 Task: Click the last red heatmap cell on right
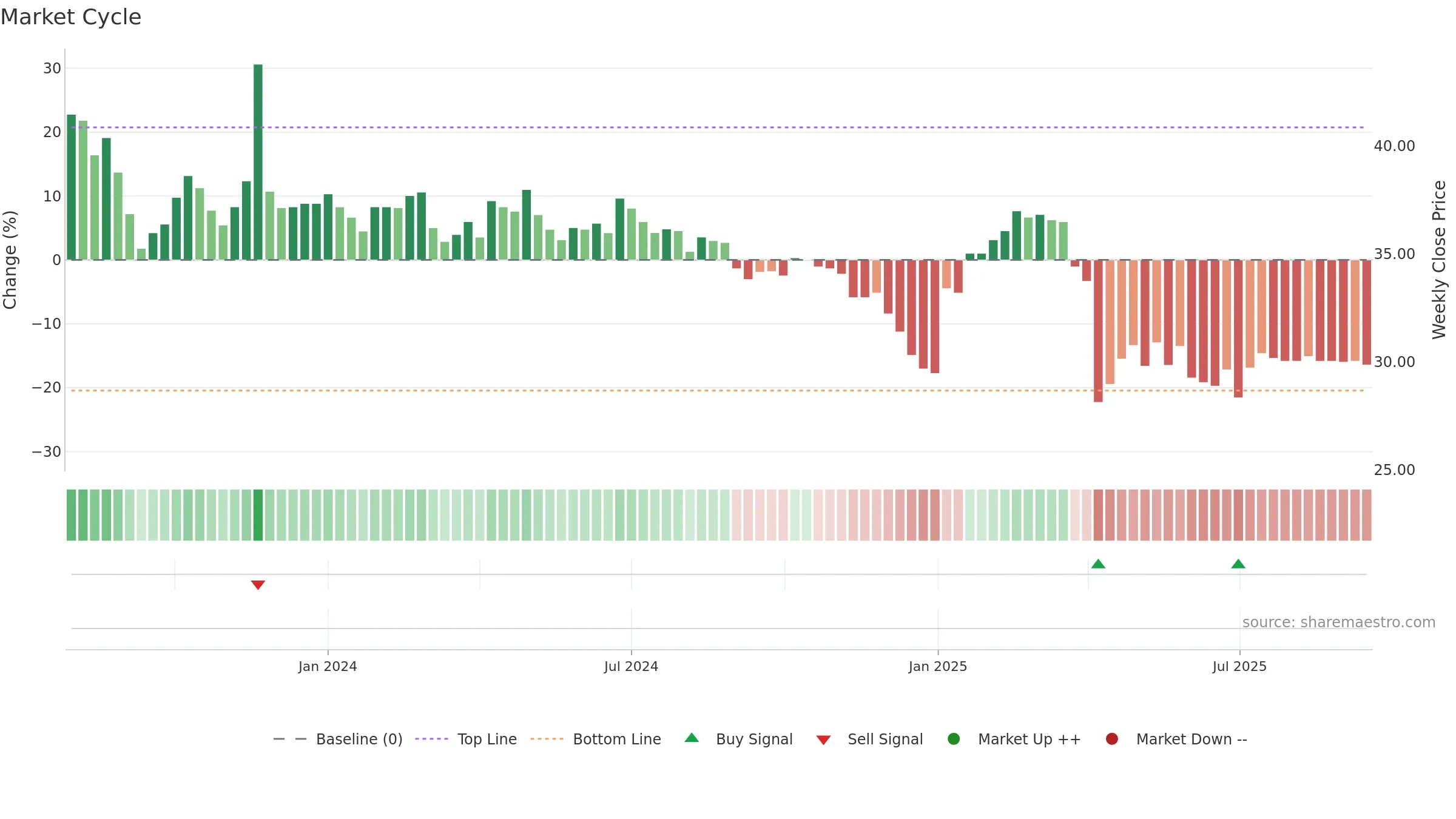point(1366,515)
